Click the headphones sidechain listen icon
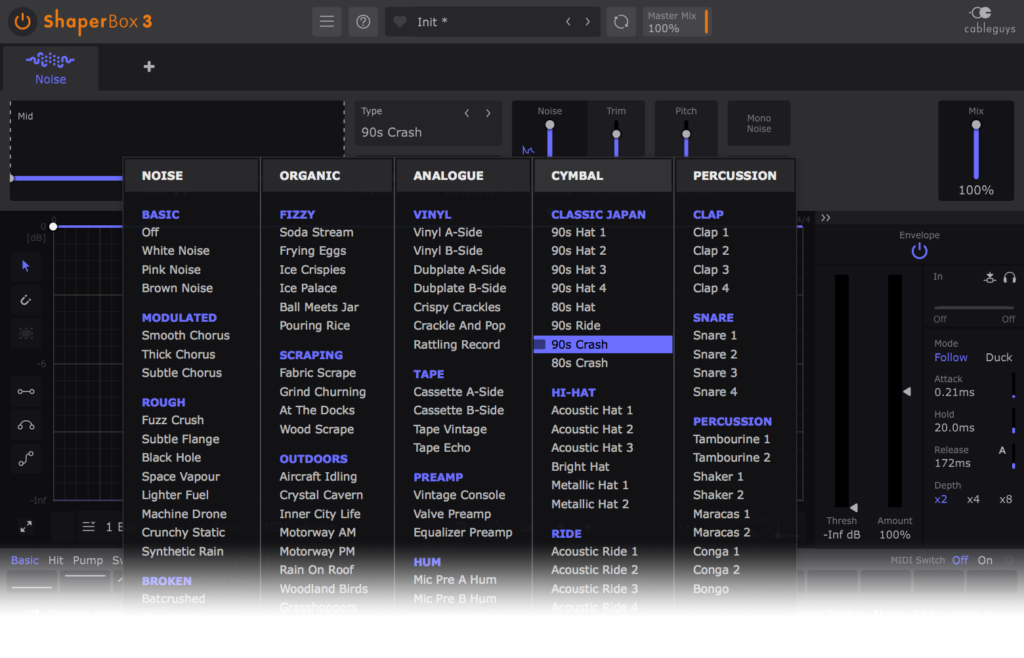The width and height of the screenshot is (1024, 658). point(1010,277)
